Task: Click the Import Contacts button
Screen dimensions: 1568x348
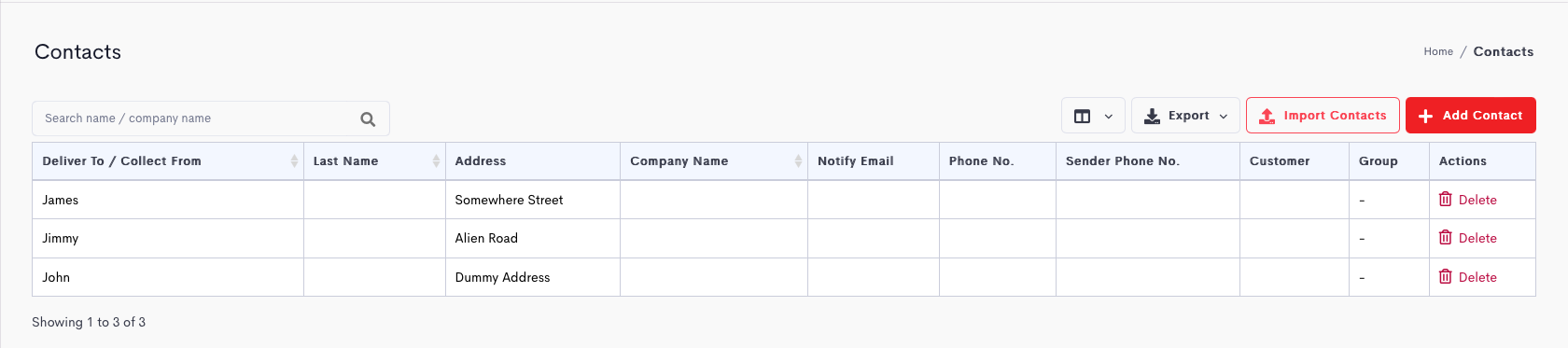Action: tap(1323, 116)
